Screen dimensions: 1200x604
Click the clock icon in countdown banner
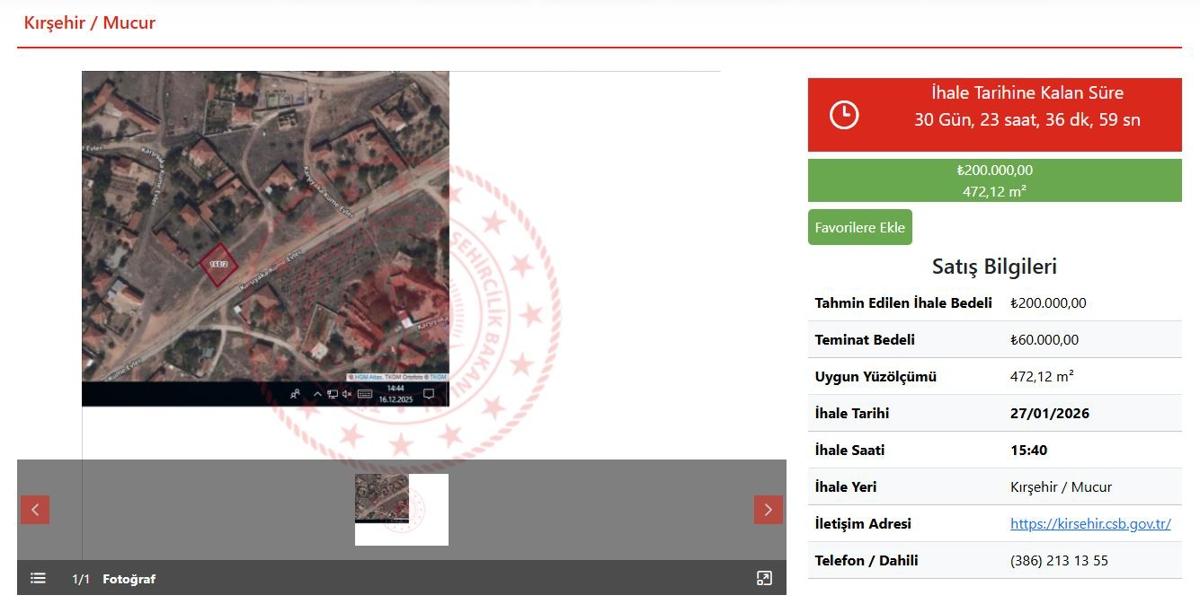click(844, 115)
